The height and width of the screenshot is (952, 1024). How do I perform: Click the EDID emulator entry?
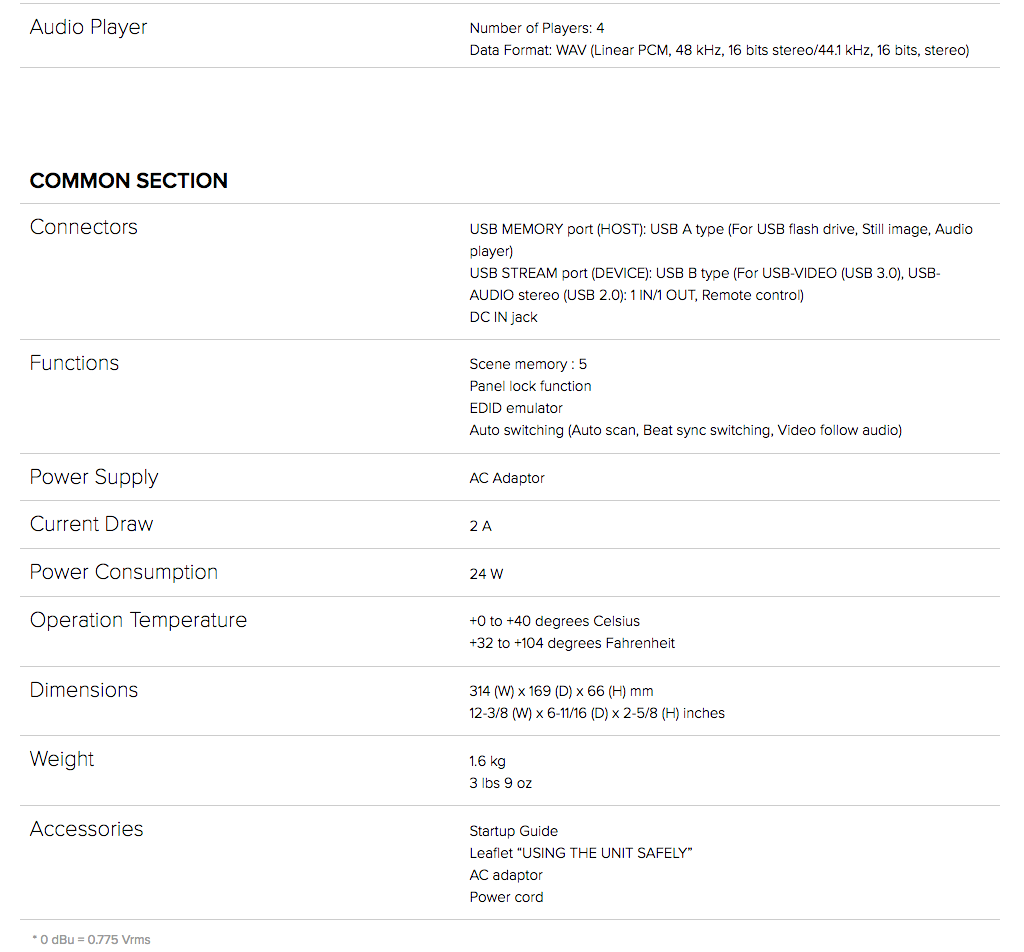516,409
